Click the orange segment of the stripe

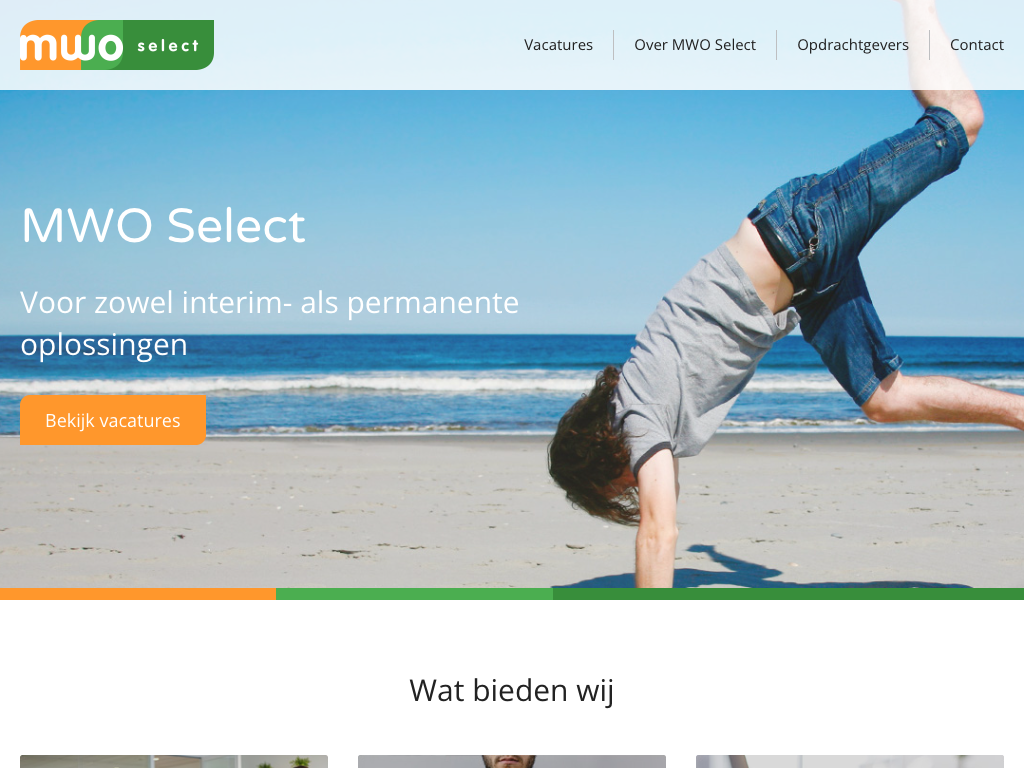138,594
